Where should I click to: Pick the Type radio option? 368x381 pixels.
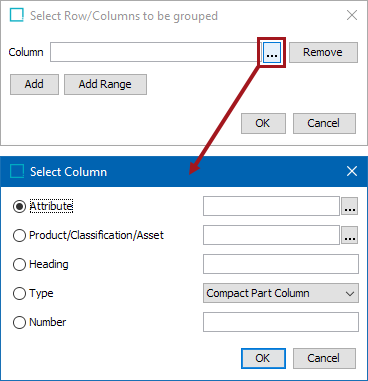point(19,293)
